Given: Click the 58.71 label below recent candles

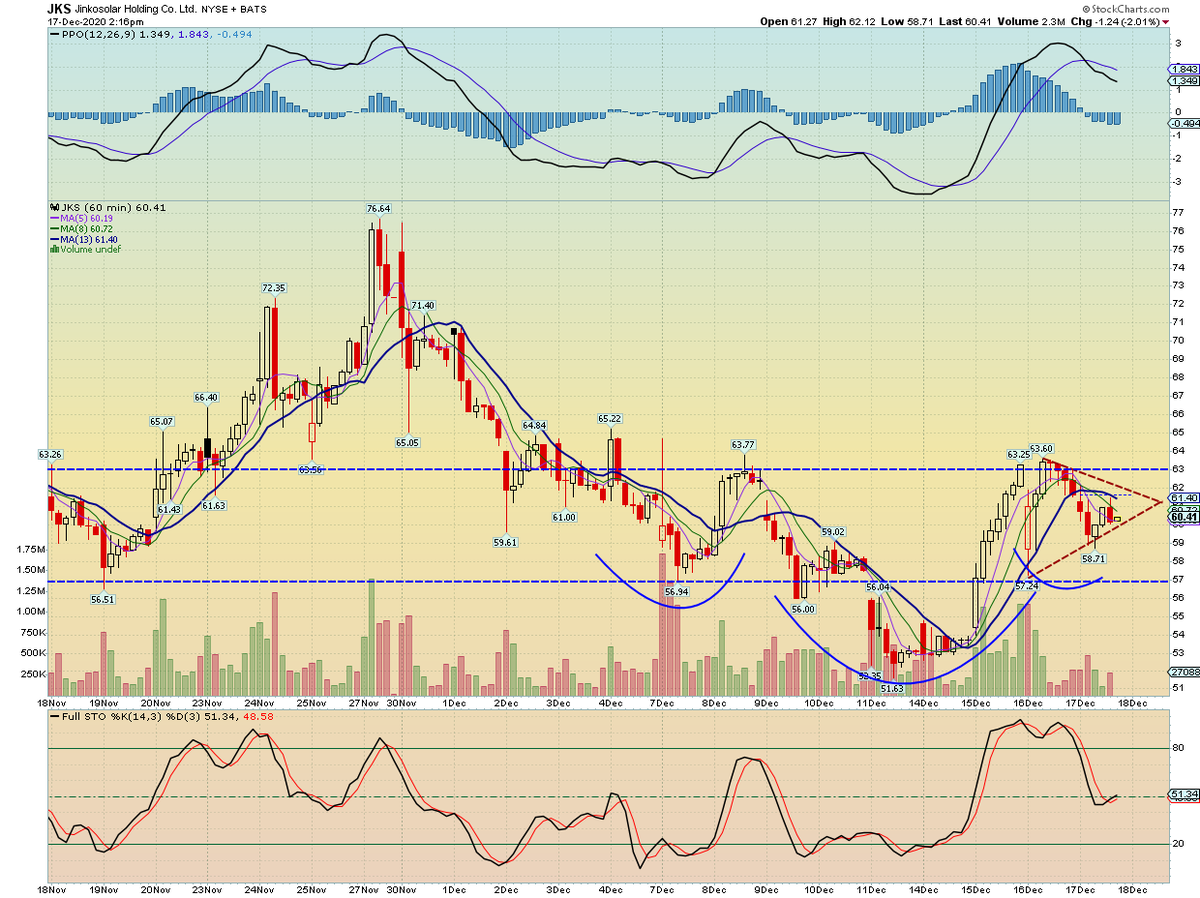Looking at the screenshot, I should pyautogui.click(x=1095, y=558).
